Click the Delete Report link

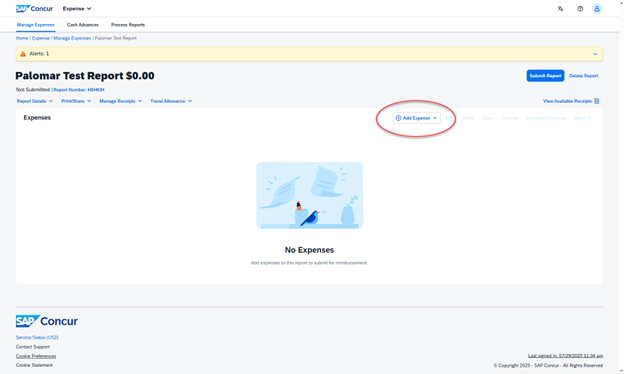click(583, 76)
